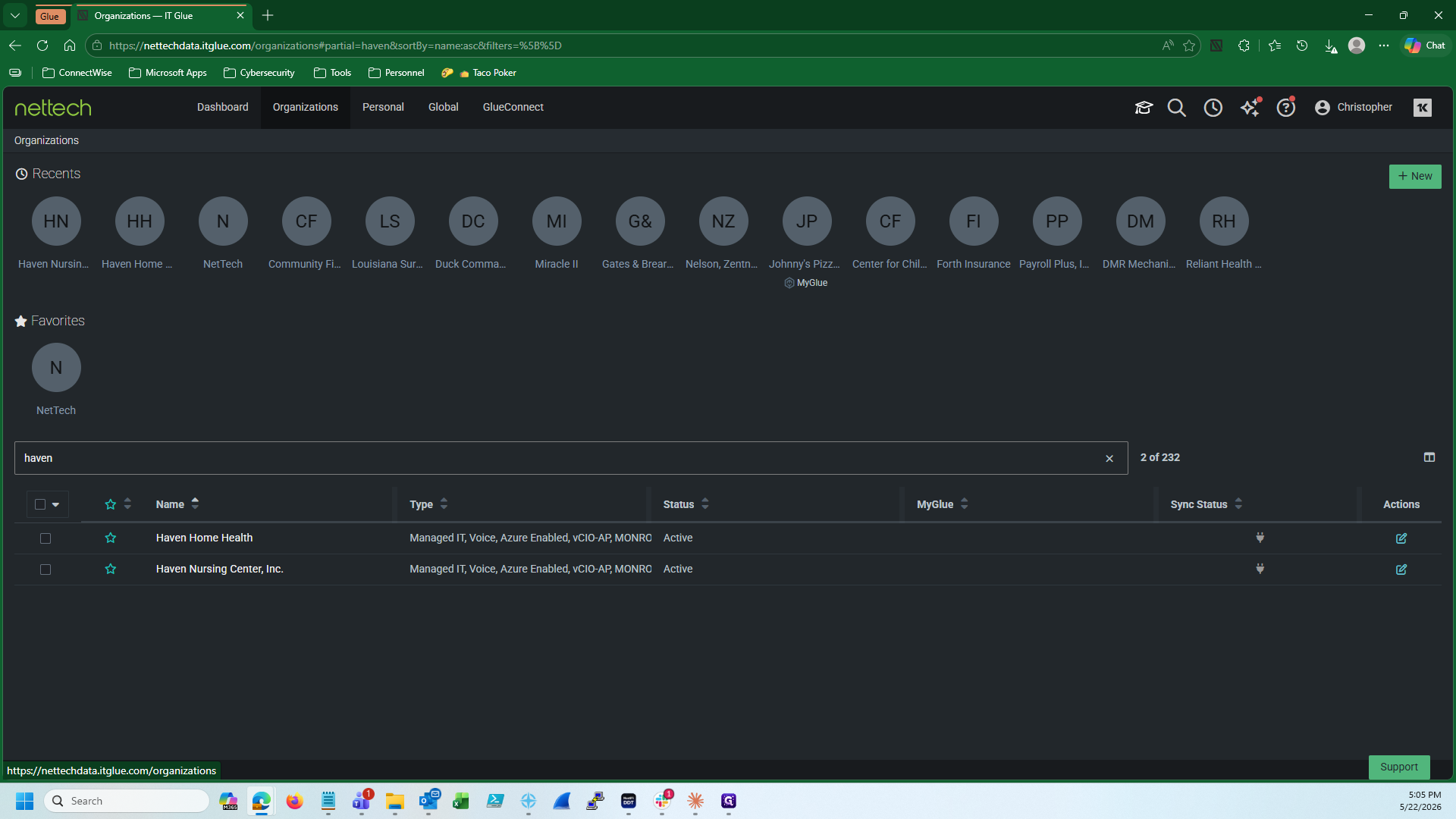
Task: Open the HH Haven Home recent avatar
Action: [x=140, y=221]
